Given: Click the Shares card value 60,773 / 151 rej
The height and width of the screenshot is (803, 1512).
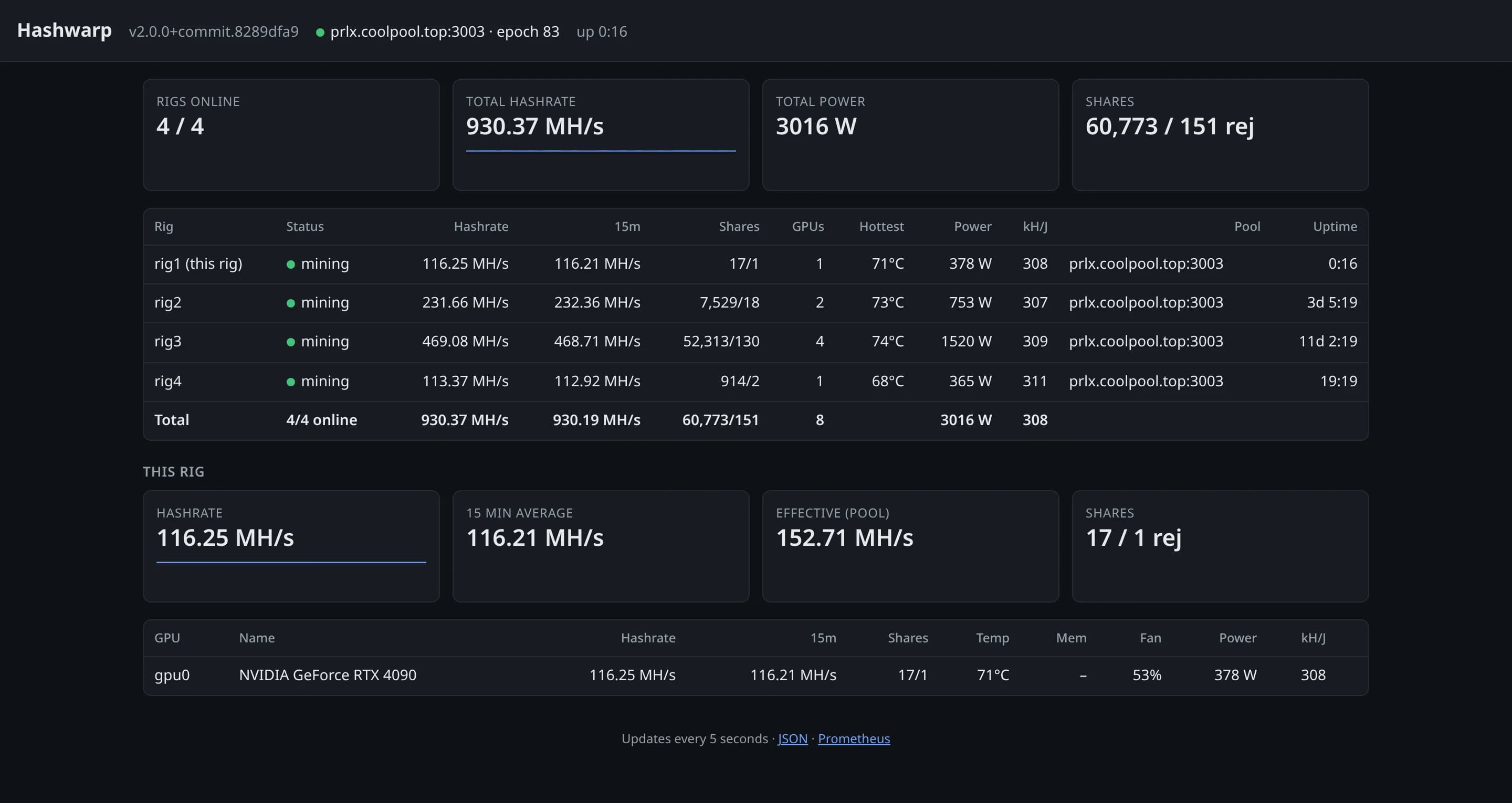Looking at the screenshot, I should [1170, 126].
